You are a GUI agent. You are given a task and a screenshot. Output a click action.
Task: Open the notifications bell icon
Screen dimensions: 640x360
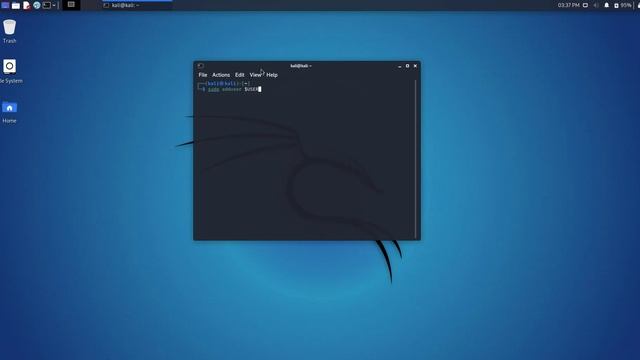coord(607,5)
